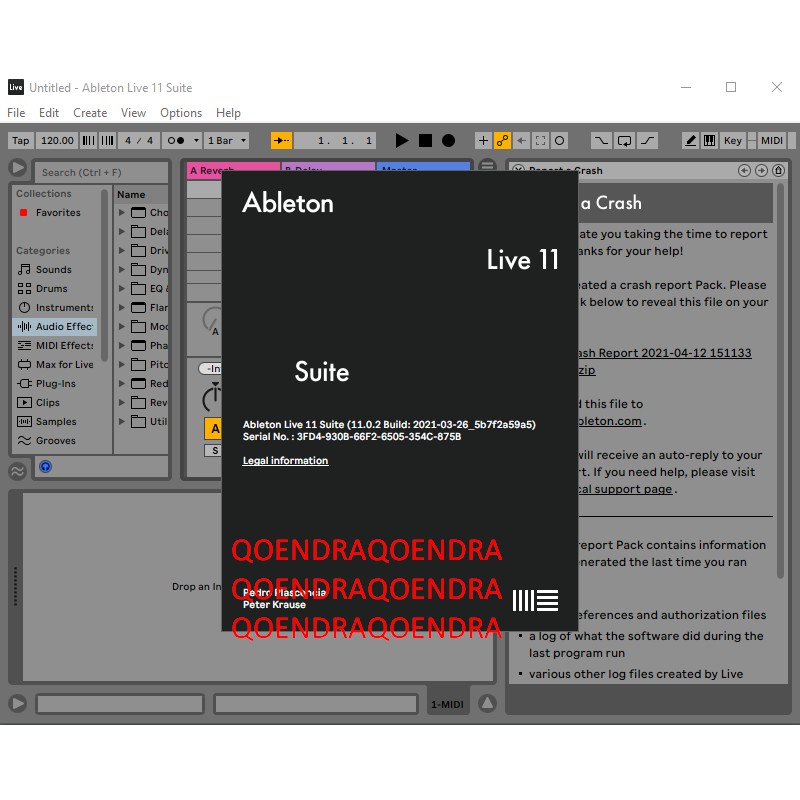Open the Help menu
The width and height of the screenshot is (800, 800).
coord(228,113)
